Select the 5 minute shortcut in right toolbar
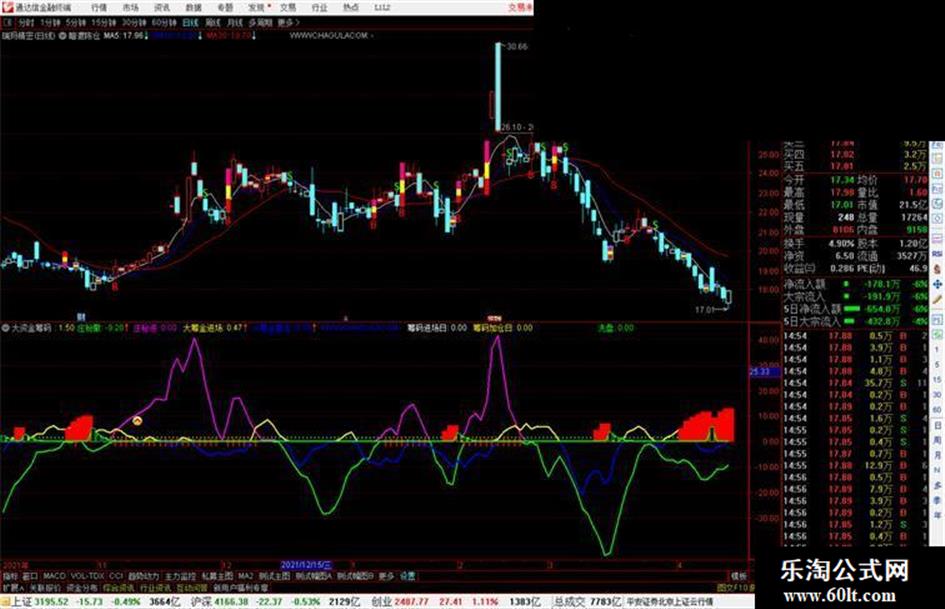The image size is (945, 609). pyautogui.click(x=937, y=365)
